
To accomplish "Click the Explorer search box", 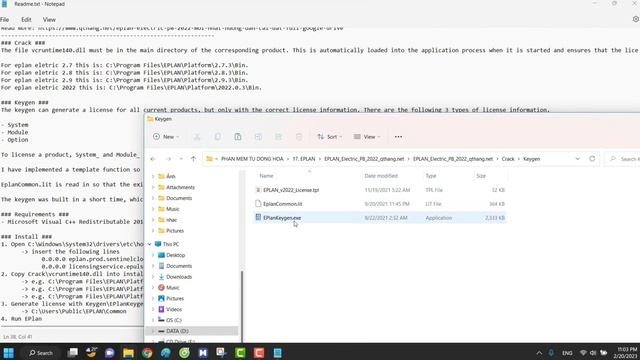I will pyautogui.click(x=622, y=159).
